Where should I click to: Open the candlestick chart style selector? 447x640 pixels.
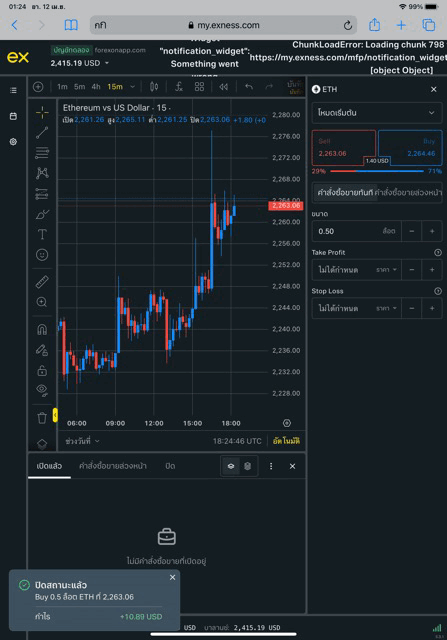[154, 87]
